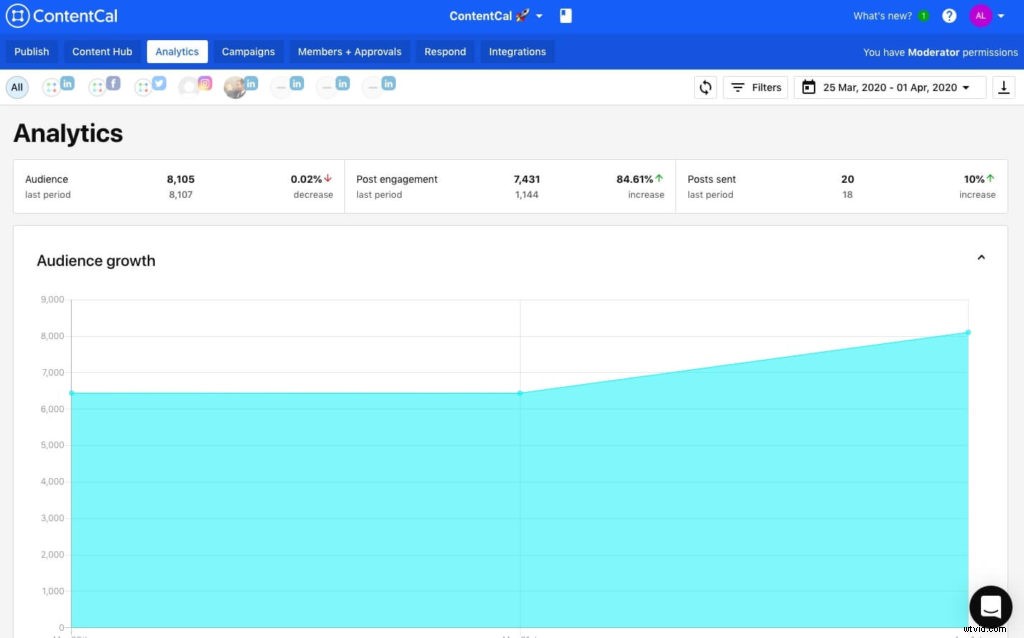Open the Content Hub section
Image resolution: width=1024 pixels, height=638 pixels.
101,51
